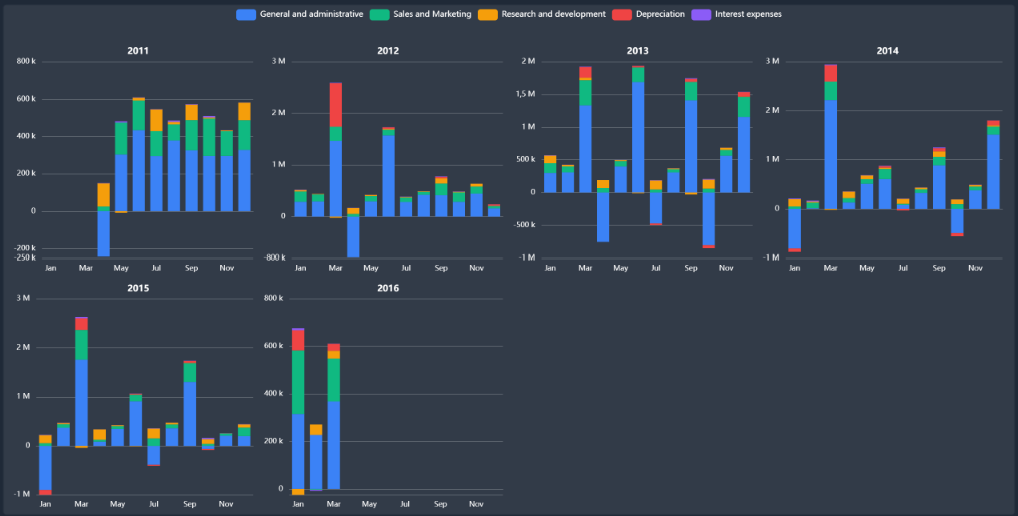Toggle General and administrative legend series
Viewport: 1018px width, 516px height.
300,14
